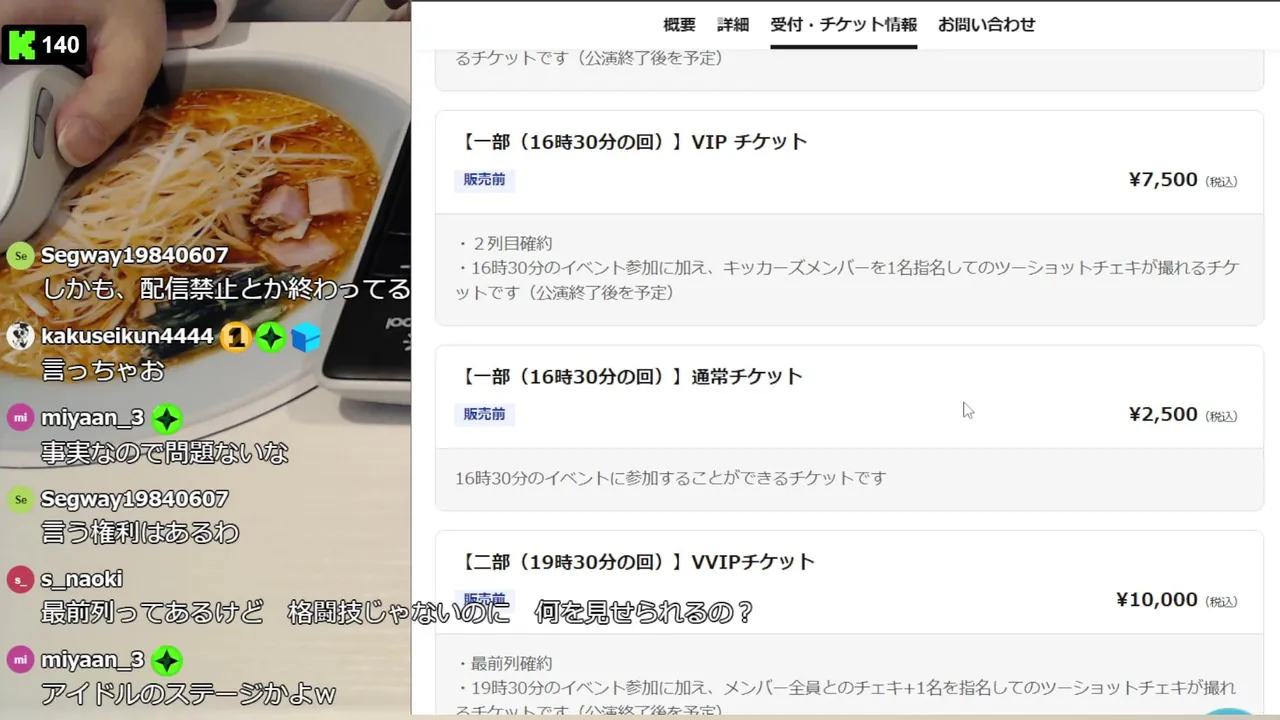Image resolution: width=1280 pixels, height=720 pixels.
Task: Select the 【一部】VIP チケット title
Action: [x=631, y=142]
